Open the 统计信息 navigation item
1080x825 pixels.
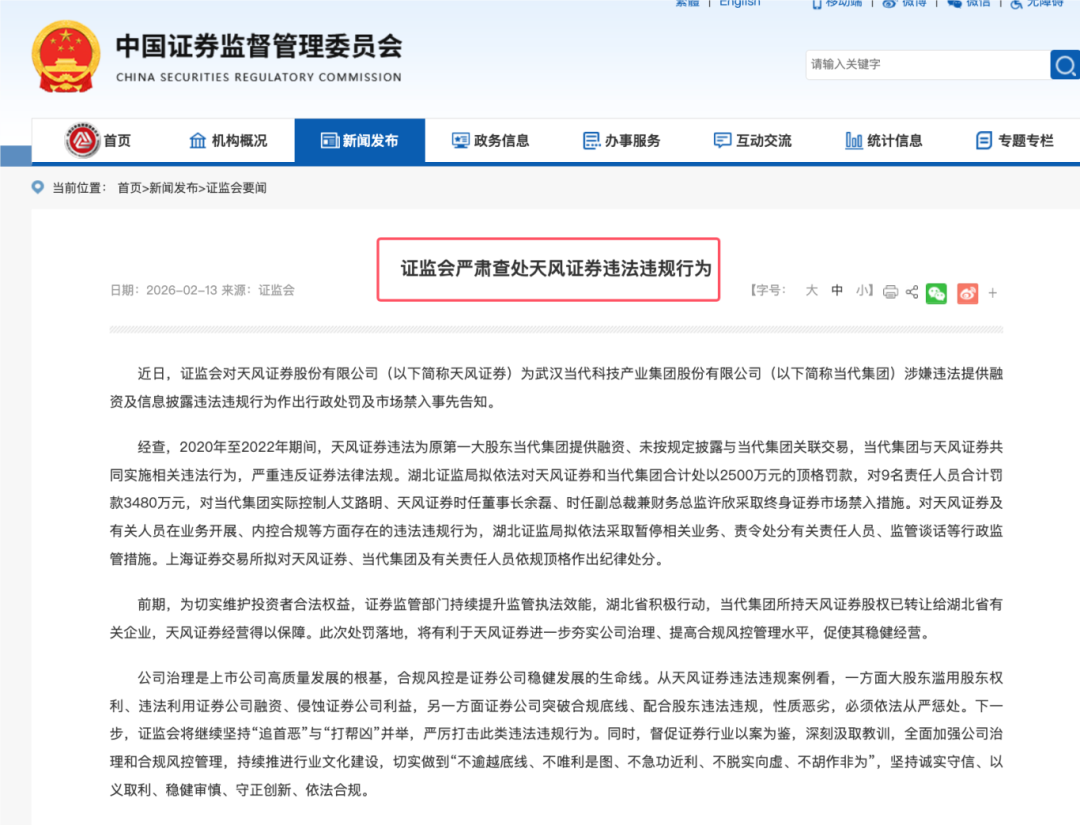point(884,140)
